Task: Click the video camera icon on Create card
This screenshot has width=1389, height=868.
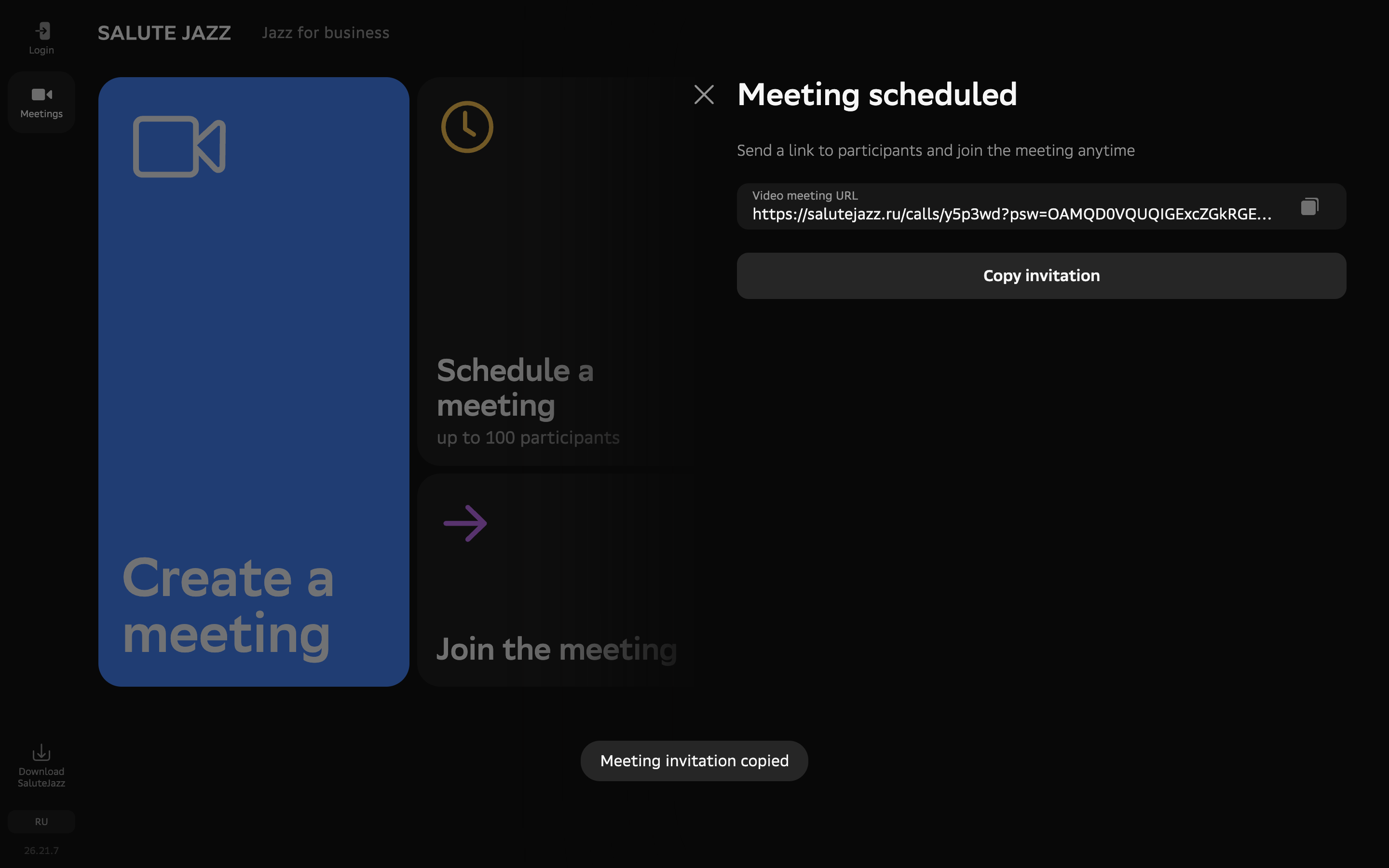Action: click(x=179, y=147)
